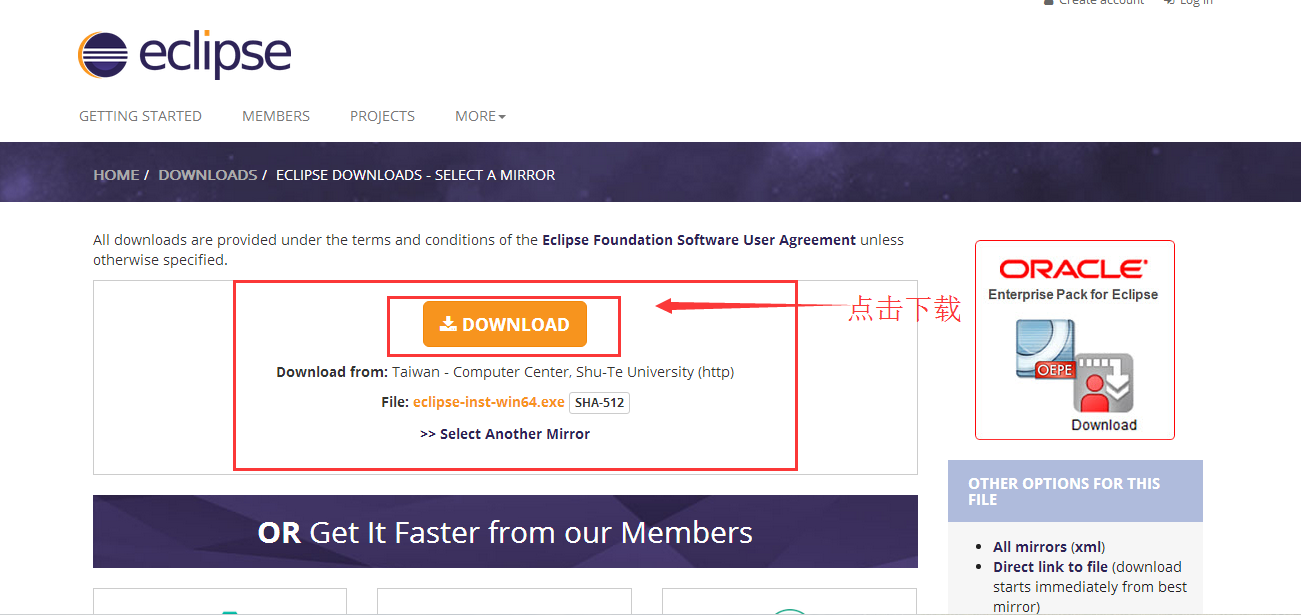This screenshot has height=615, width=1301.
Task: Click the Get It Faster from our Members banner
Action: click(x=505, y=532)
